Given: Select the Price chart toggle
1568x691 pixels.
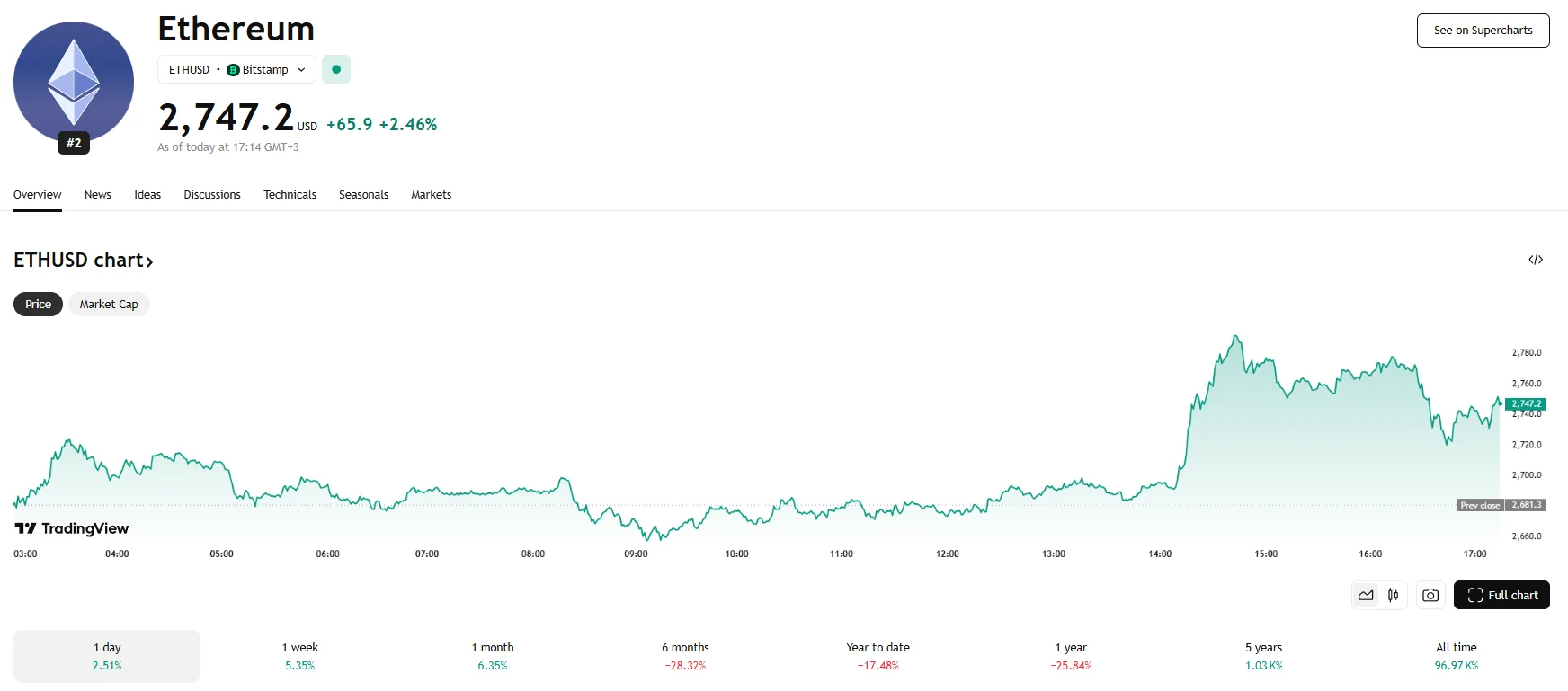Looking at the screenshot, I should (38, 304).
